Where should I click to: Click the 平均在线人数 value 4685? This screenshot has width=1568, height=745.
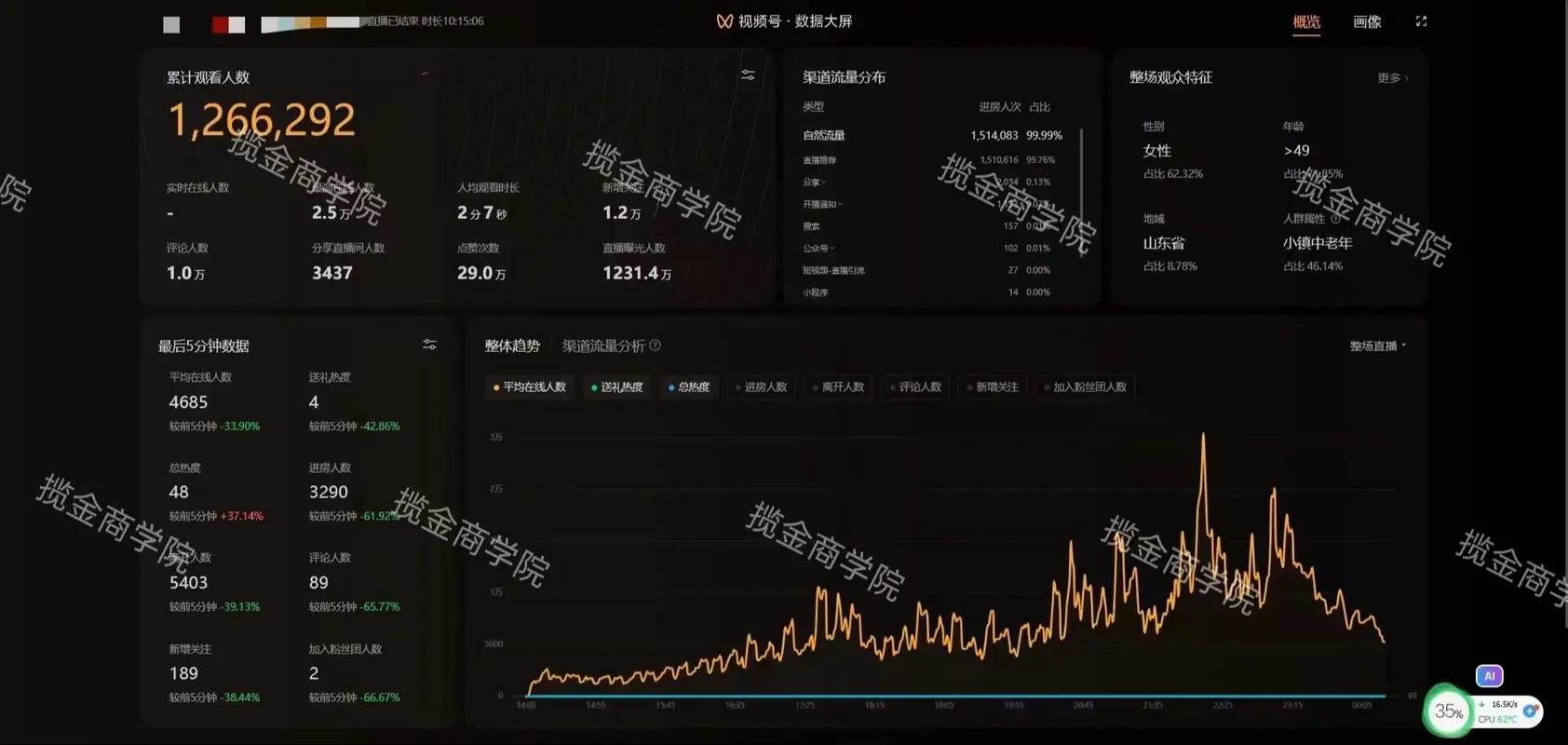click(x=188, y=402)
